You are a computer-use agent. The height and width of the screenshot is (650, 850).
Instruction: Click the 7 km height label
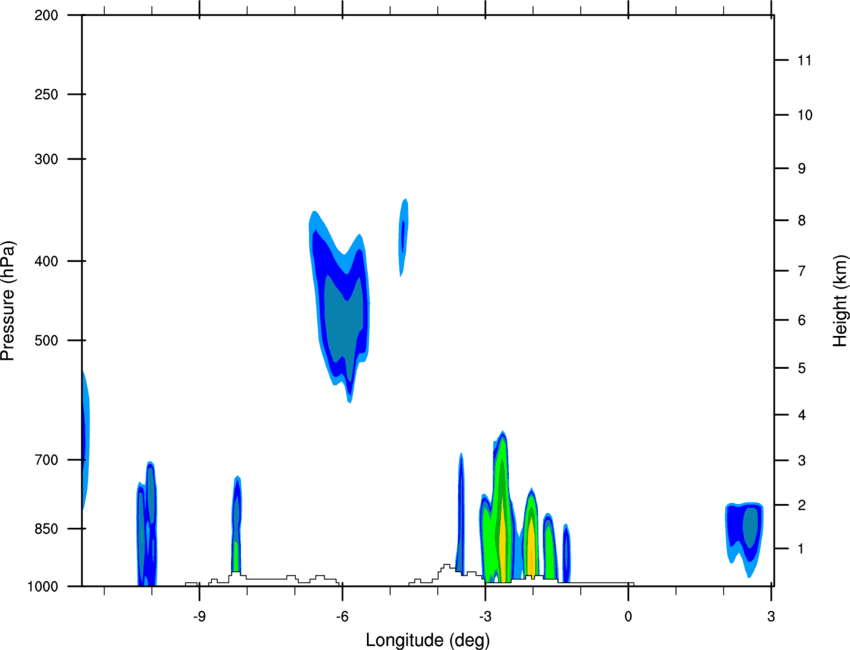(802, 271)
